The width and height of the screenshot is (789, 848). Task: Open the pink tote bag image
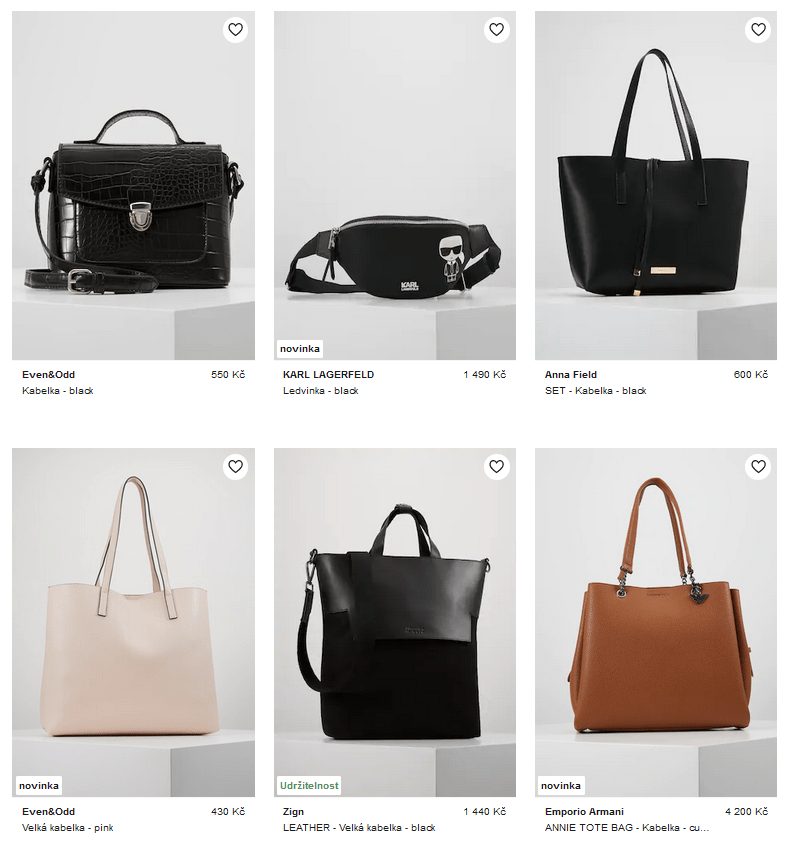click(134, 622)
